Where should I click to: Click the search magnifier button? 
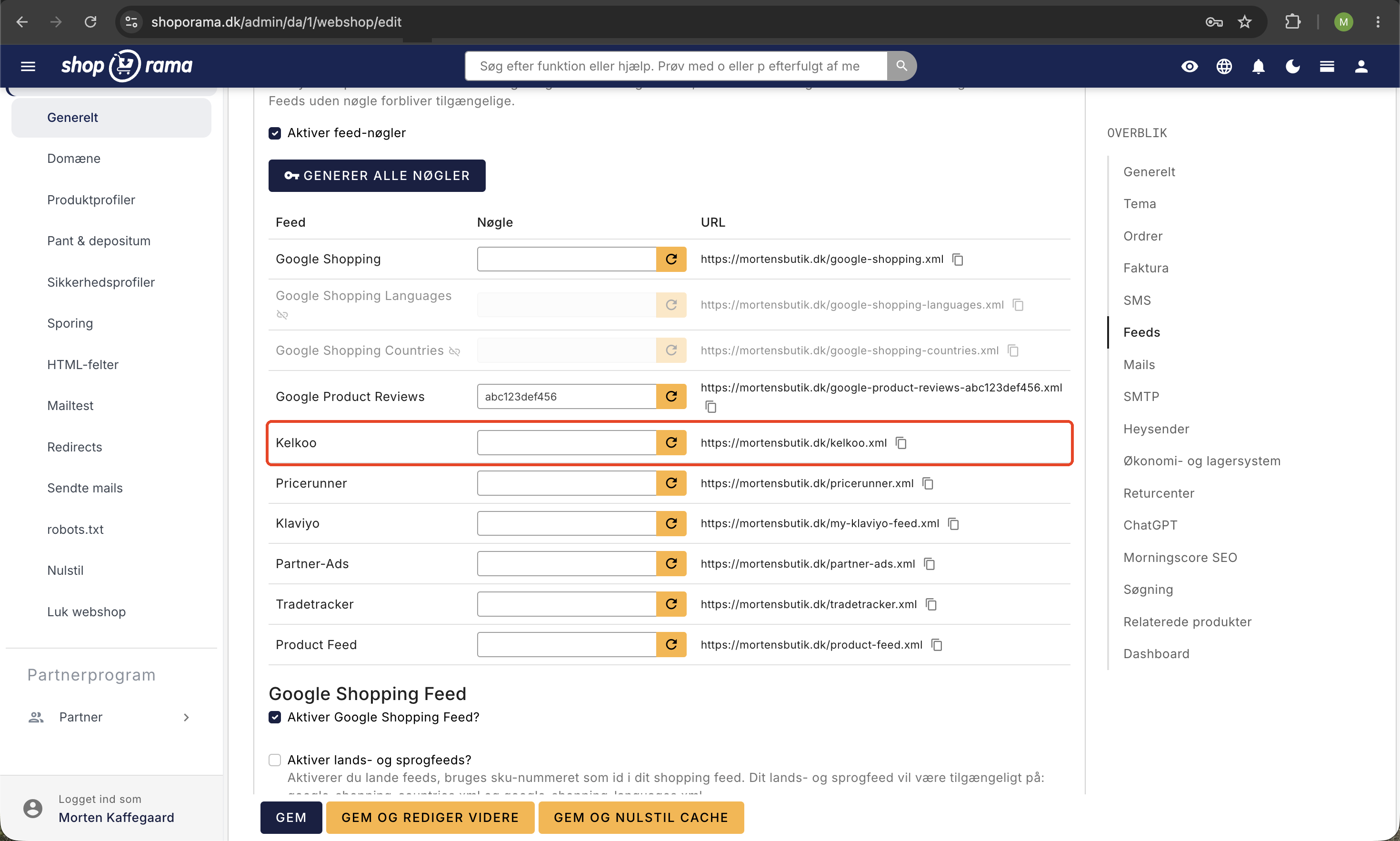pos(901,66)
